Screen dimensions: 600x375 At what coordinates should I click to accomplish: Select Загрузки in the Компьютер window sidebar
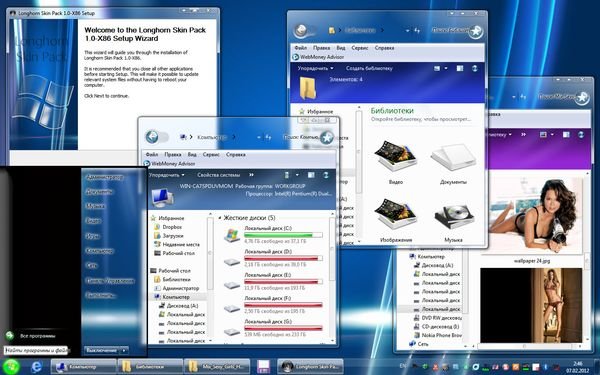(x=173, y=236)
